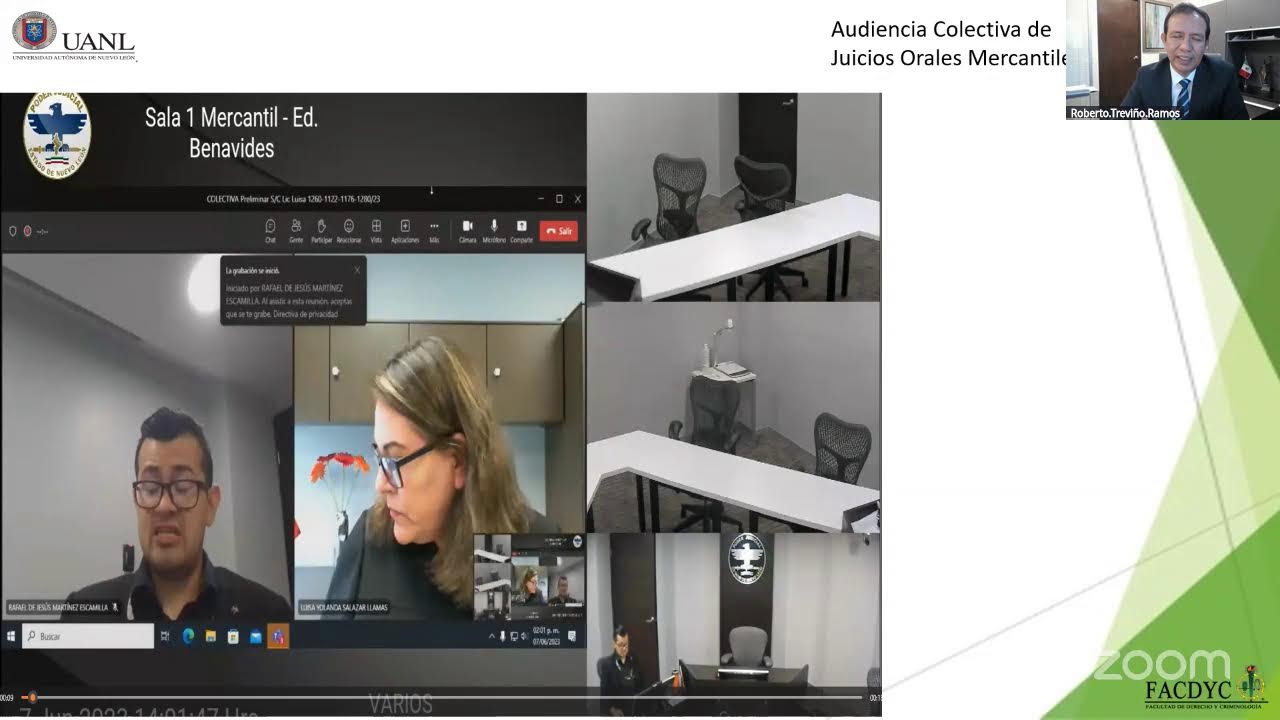This screenshot has width=1280, height=720.
Task: Maximize the COLECTIVA Preliminar meeting window
Action: tap(559, 199)
